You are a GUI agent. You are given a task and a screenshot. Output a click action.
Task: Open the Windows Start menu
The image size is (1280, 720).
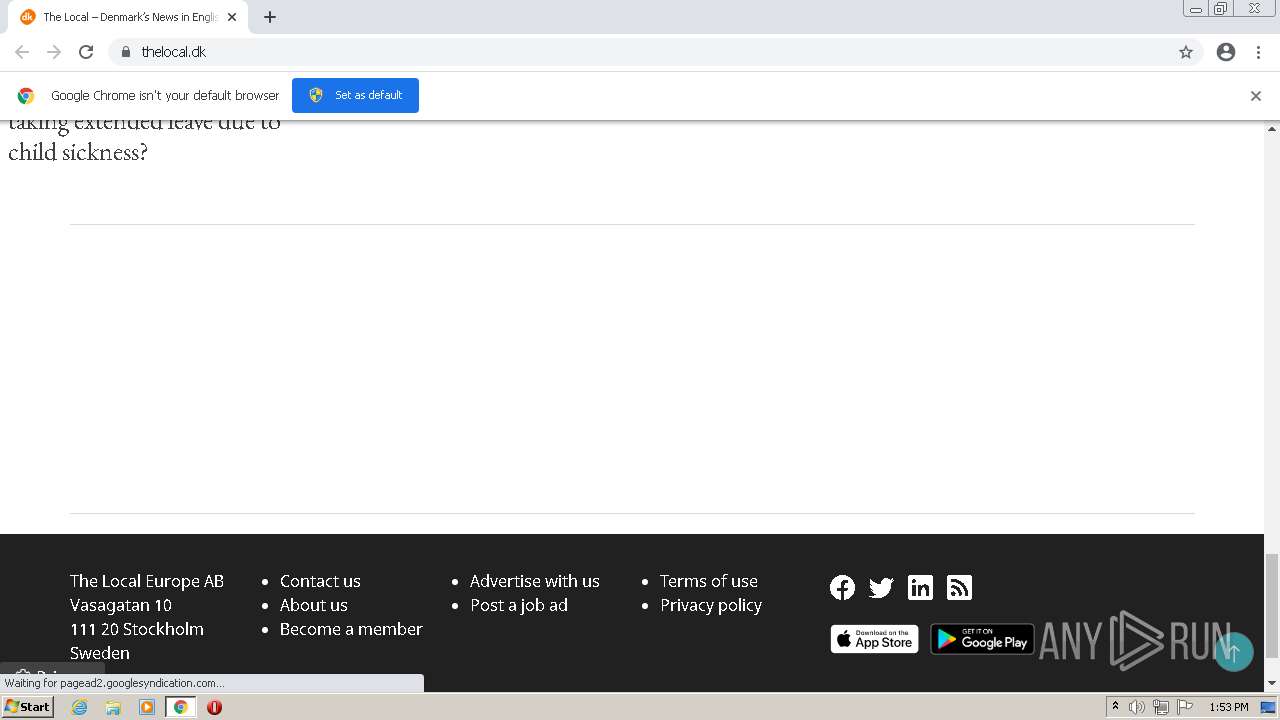[27, 707]
